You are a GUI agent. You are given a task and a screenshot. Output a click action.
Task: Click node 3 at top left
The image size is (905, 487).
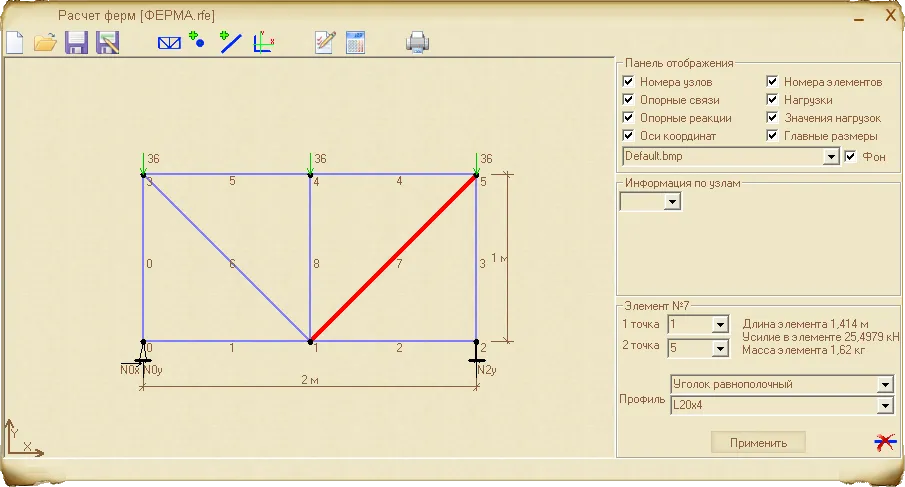click(143, 174)
